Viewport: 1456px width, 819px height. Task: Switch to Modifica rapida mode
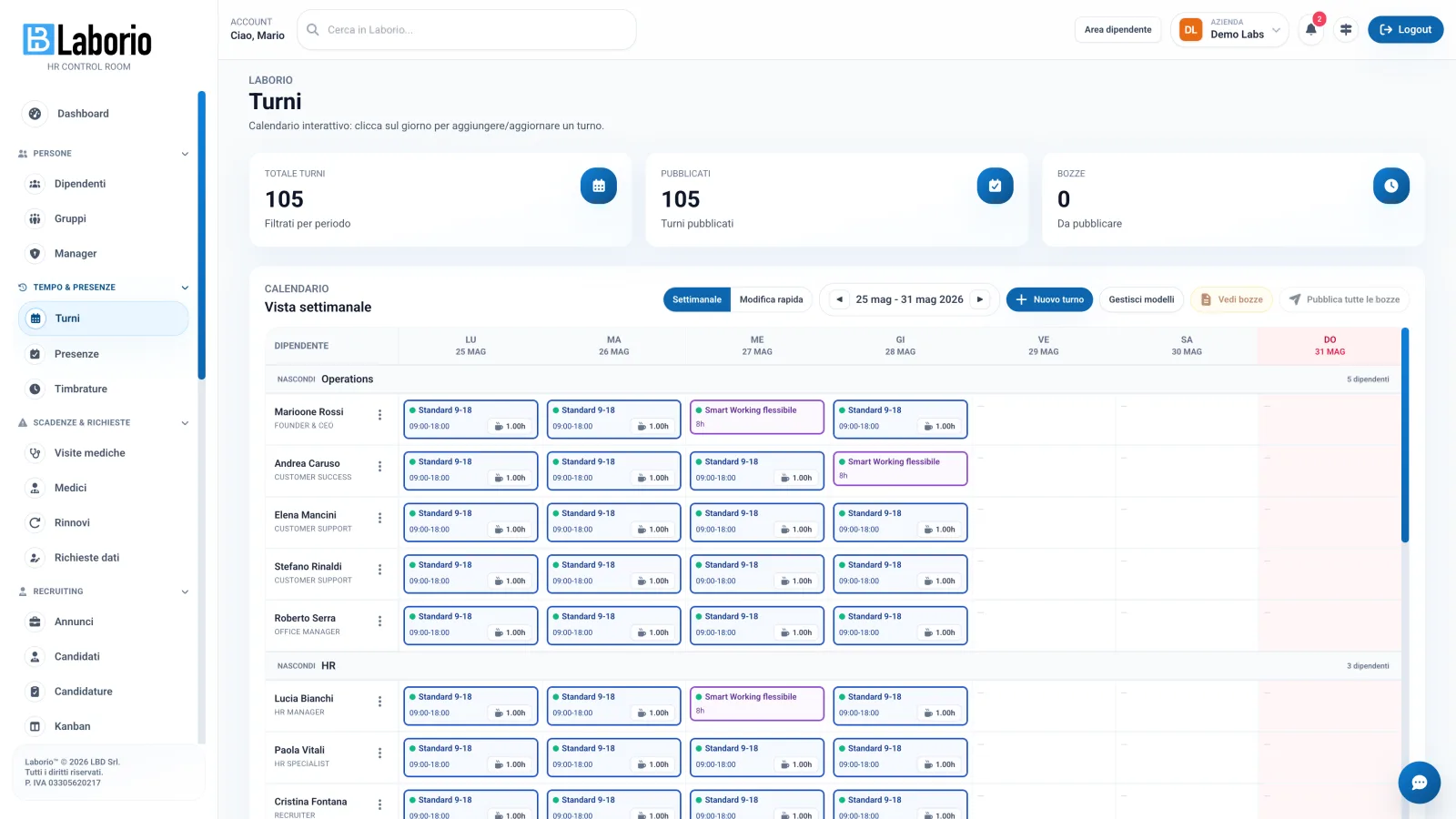771,299
